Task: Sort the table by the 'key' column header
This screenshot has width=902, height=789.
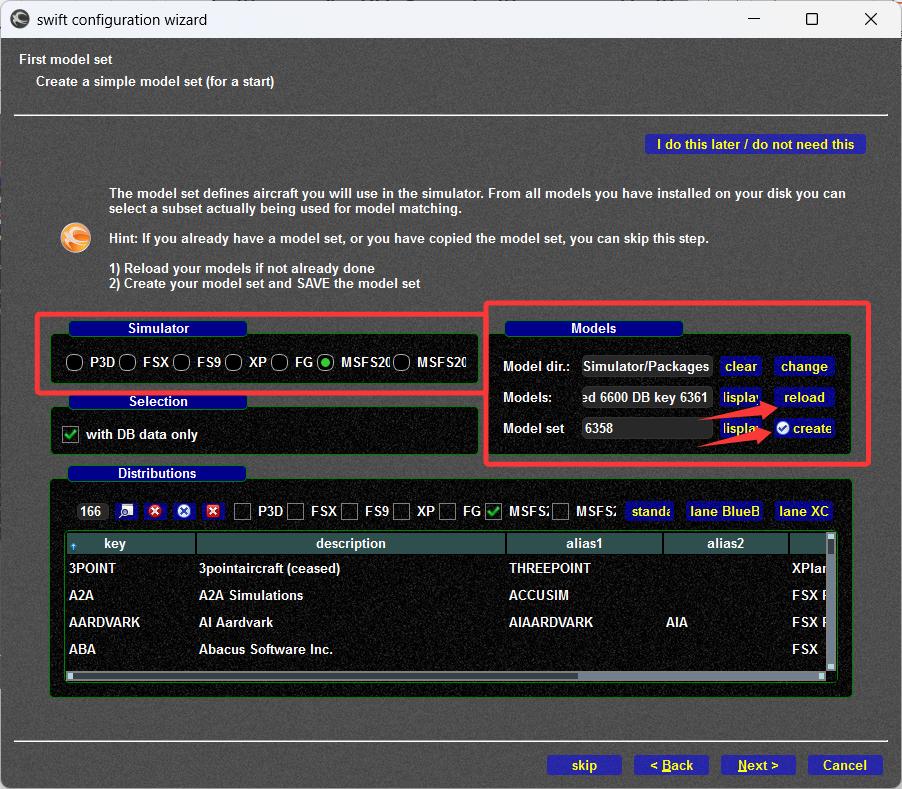Action: 131,543
